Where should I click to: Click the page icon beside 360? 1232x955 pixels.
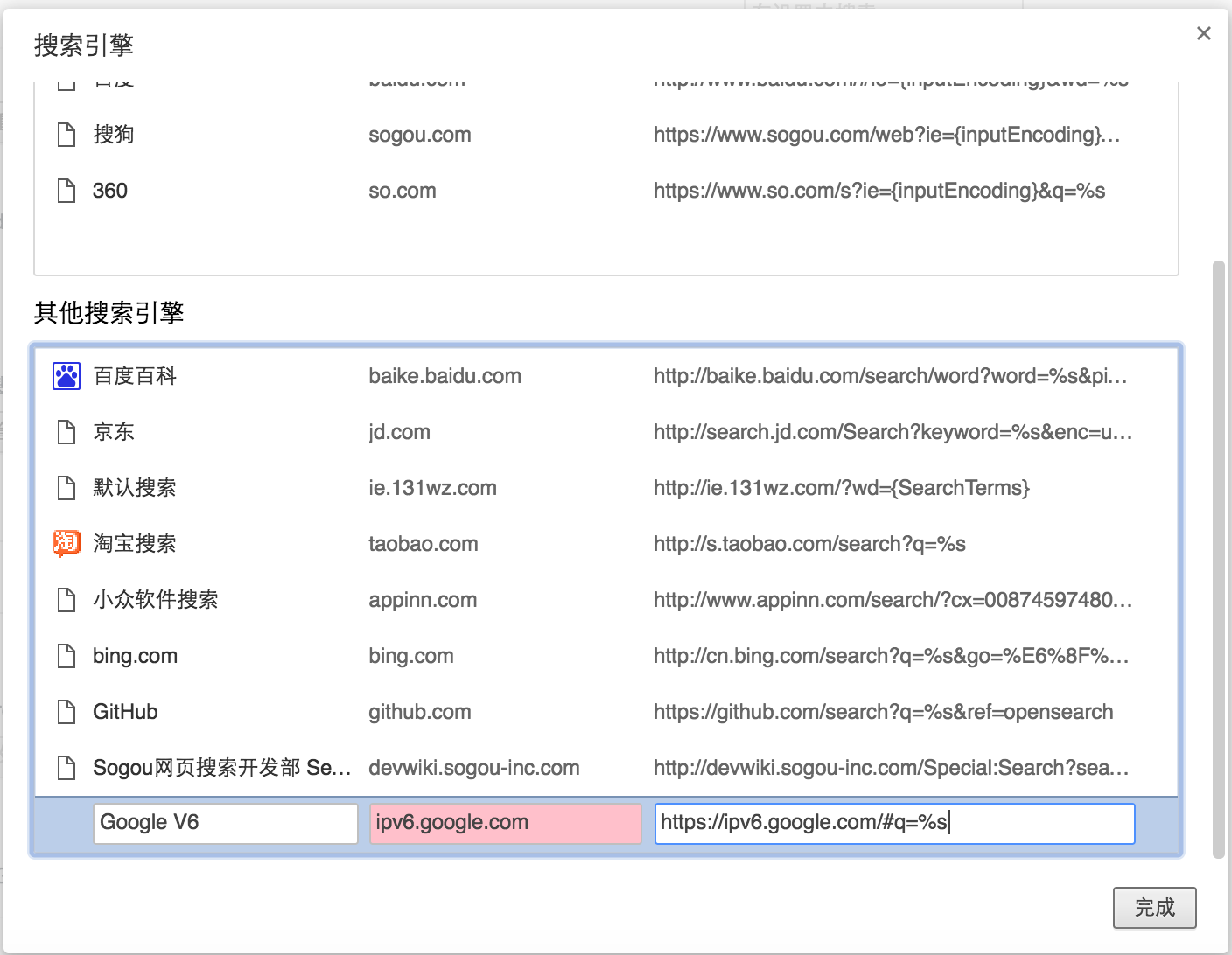pos(66,191)
